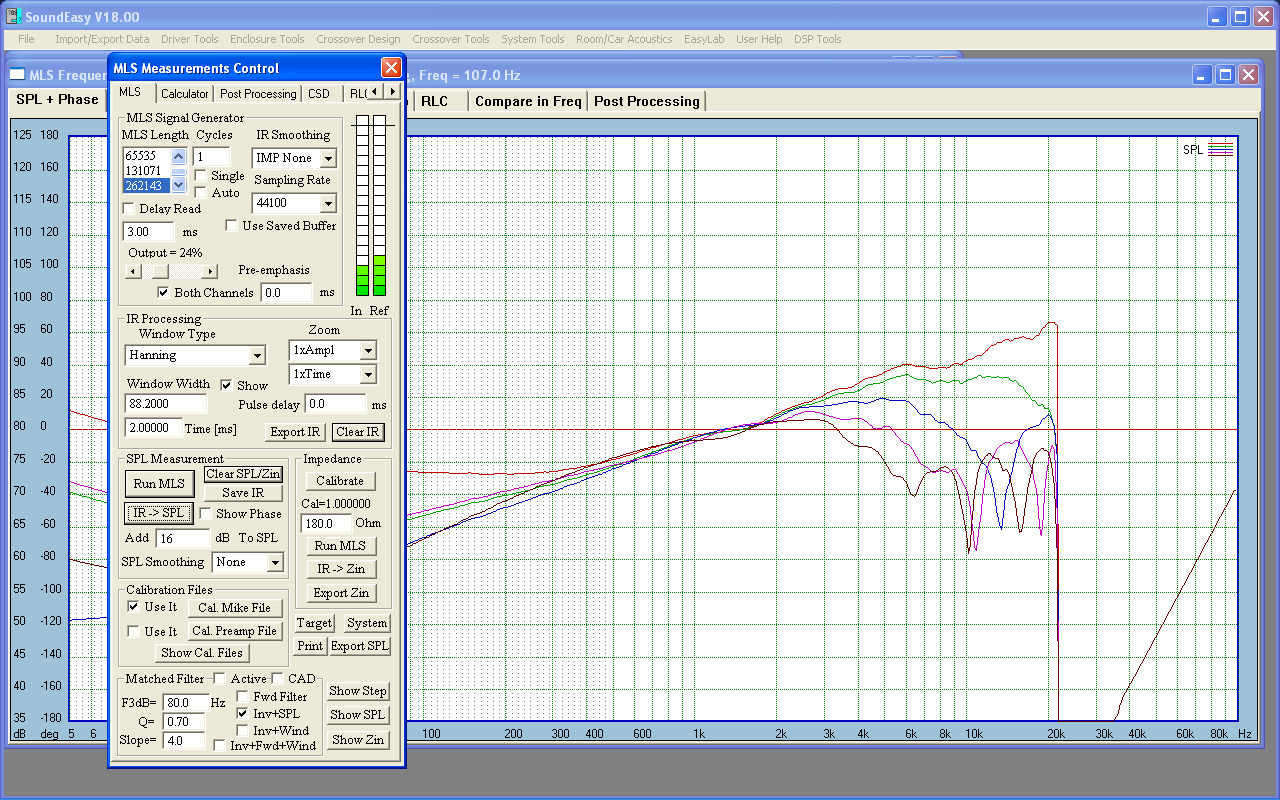Switch to the Calculator tab

click(x=185, y=94)
